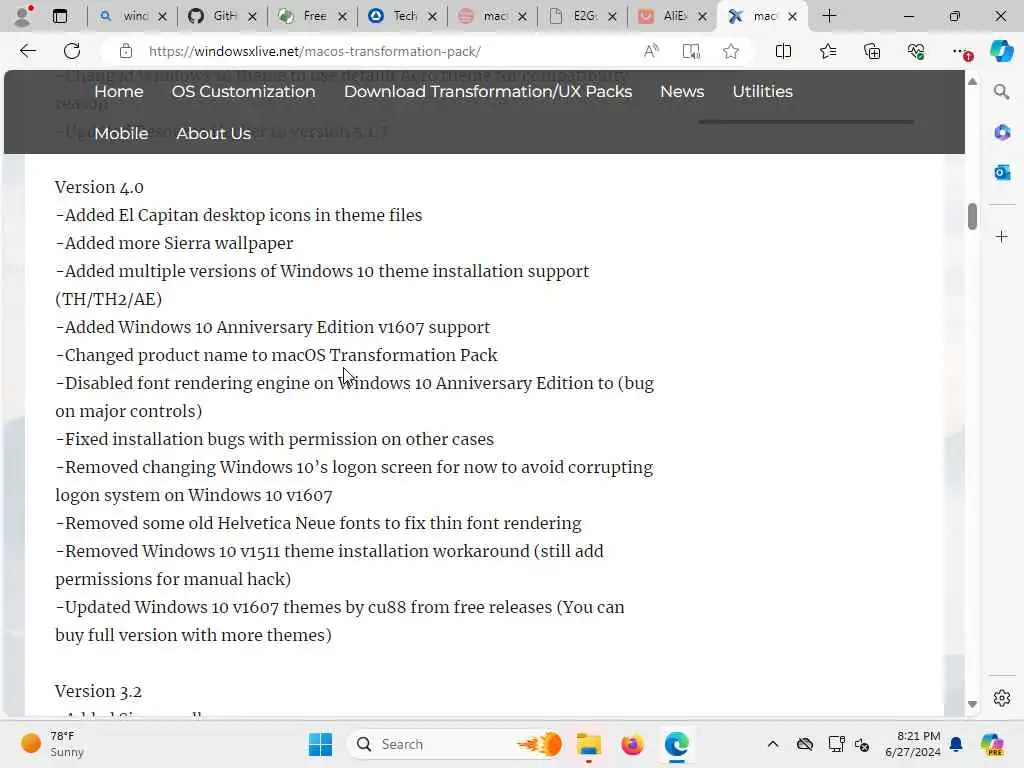Click the page vertical scrollbar thumb

972,216
